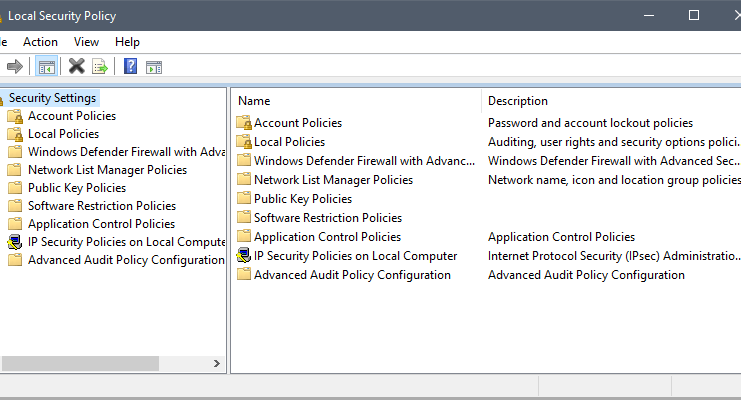
Task: Click Advanced Audit Policy icon in list pane
Action: click(244, 274)
